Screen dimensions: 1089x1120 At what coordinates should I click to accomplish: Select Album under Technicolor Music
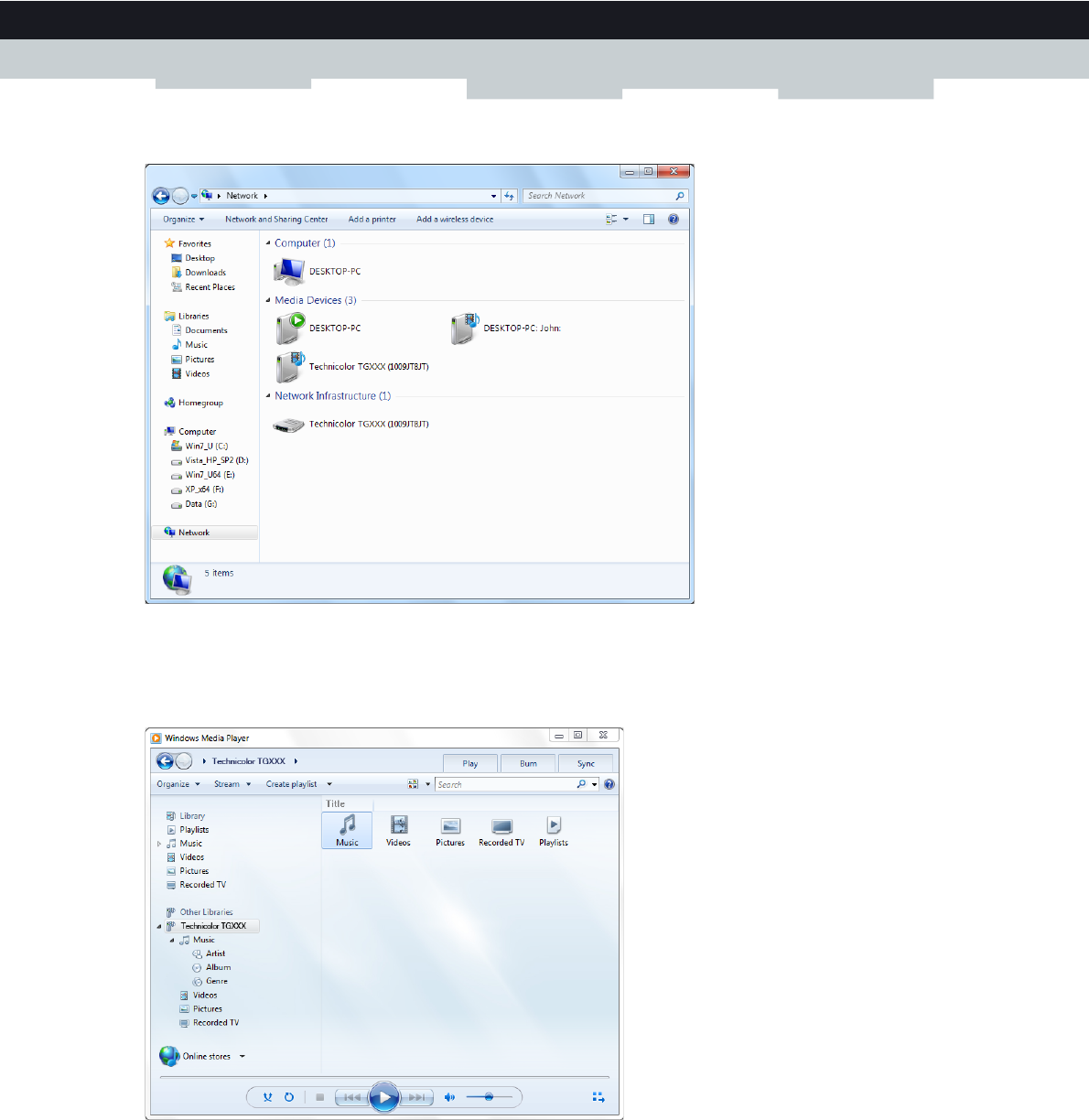[211, 967]
